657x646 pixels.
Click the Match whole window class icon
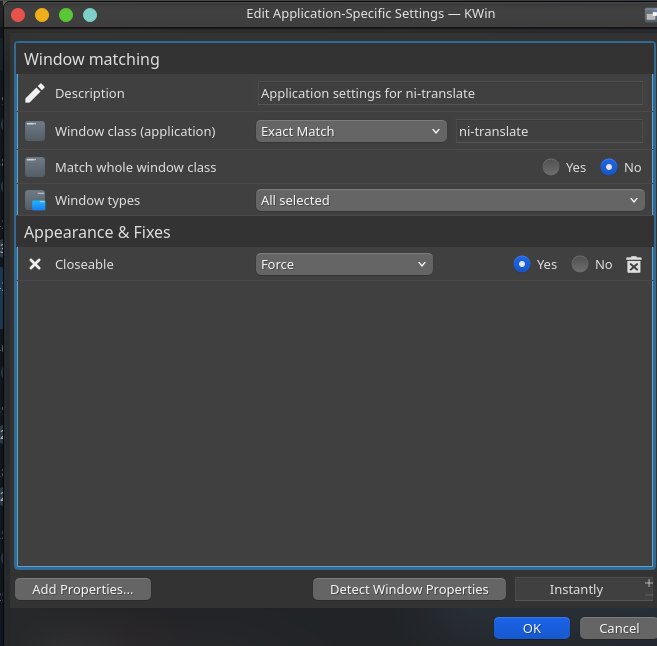click(35, 167)
